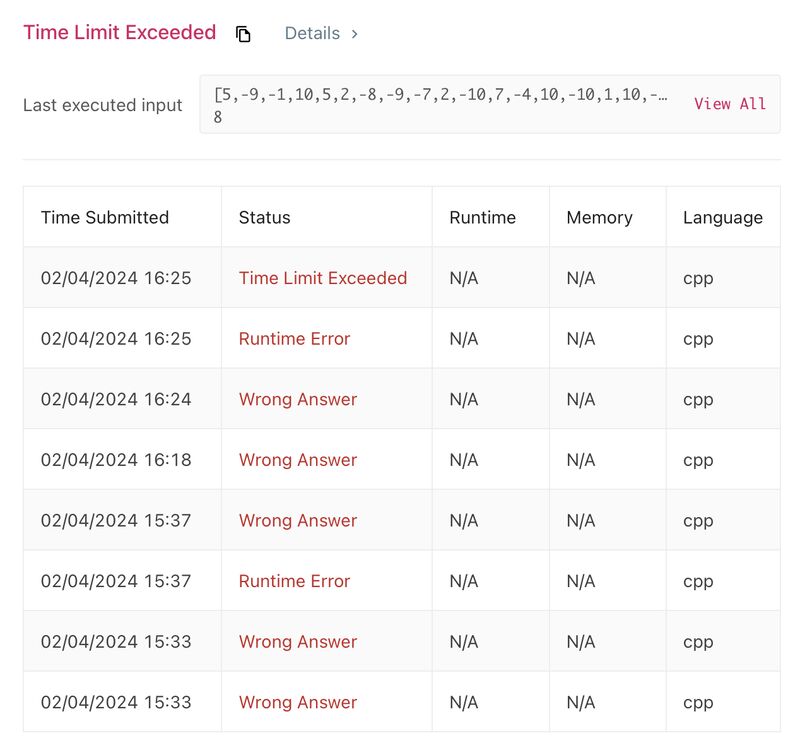800x750 pixels.
Task: Open the Time Limit Exceeded submission status
Action: coord(322,278)
